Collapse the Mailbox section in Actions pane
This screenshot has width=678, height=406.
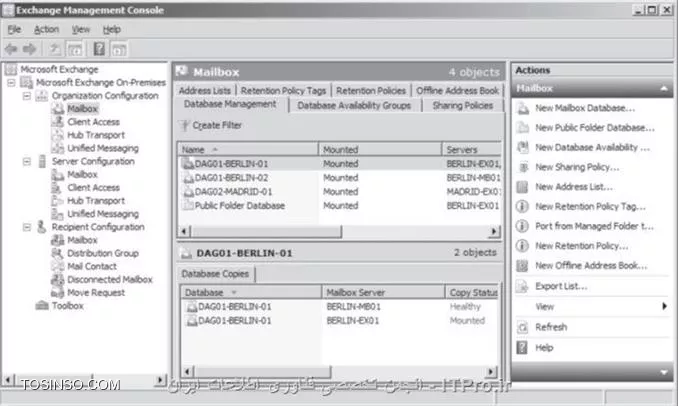[664, 89]
